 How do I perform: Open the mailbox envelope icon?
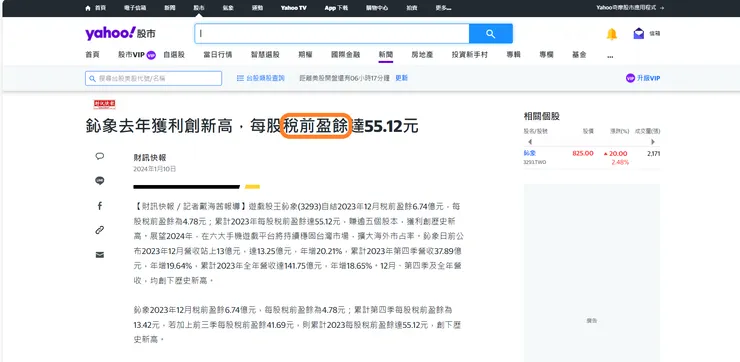point(639,34)
